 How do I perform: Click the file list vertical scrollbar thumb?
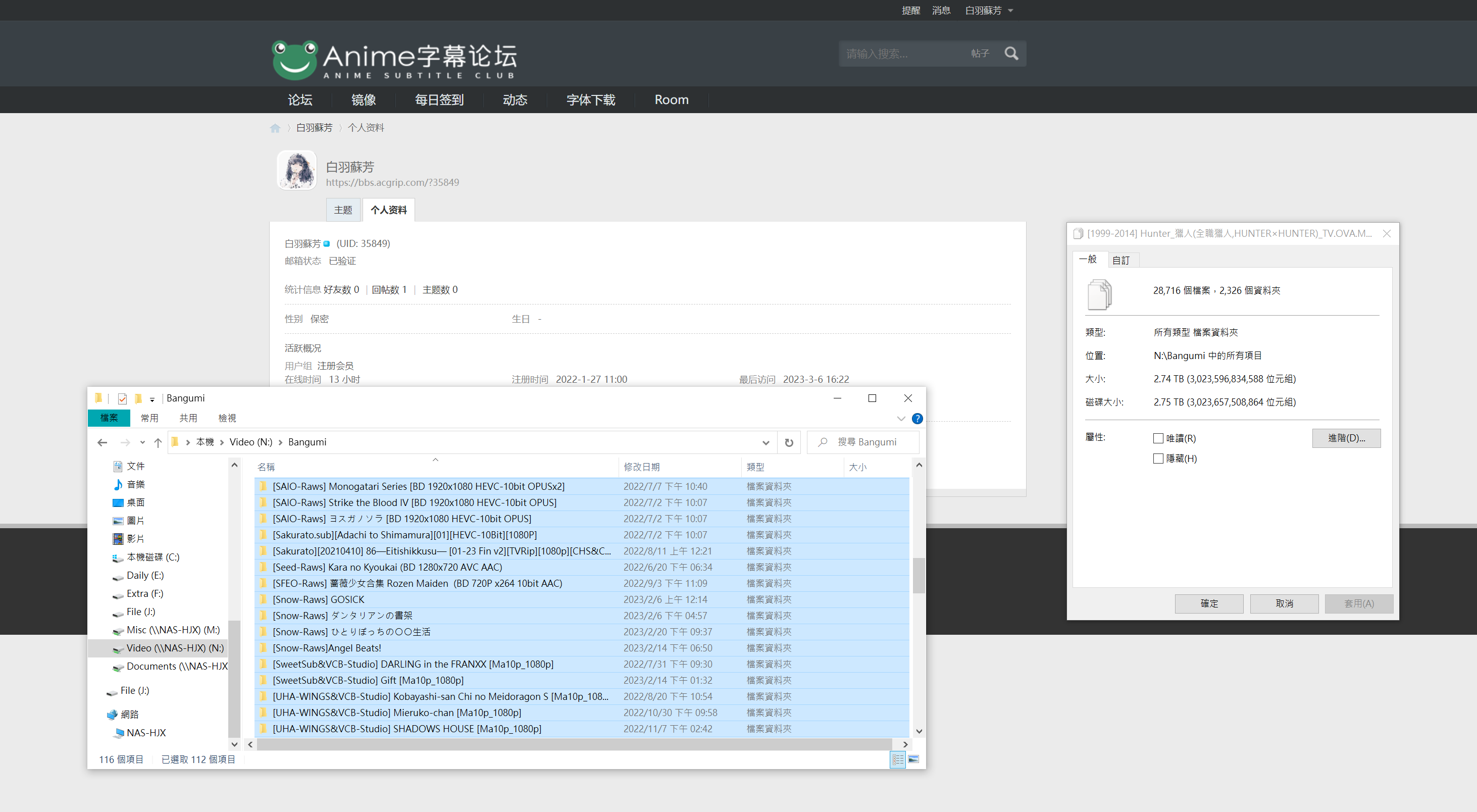click(919, 575)
